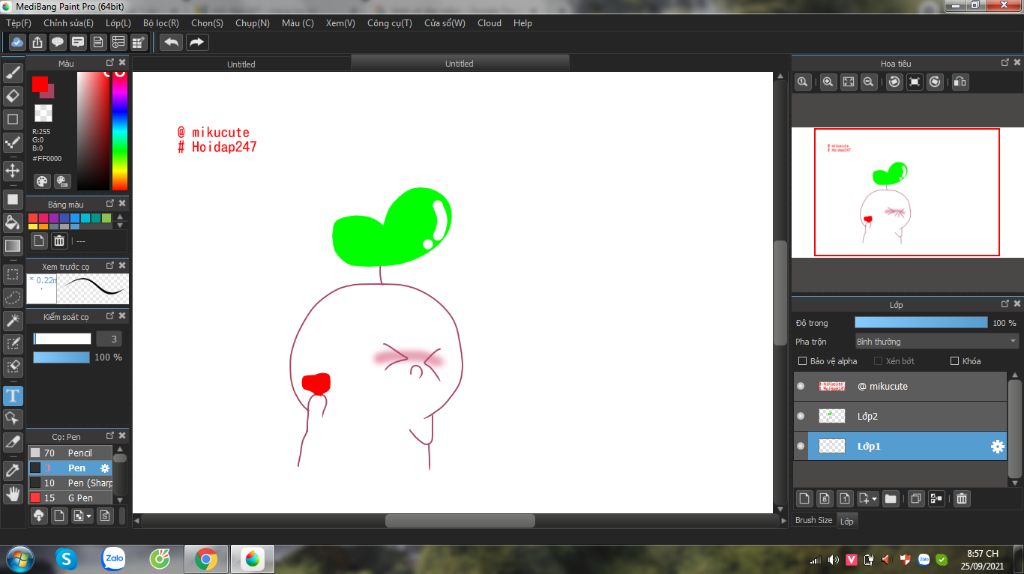Open Pha trộn blend mode dropdown

click(936, 342)
